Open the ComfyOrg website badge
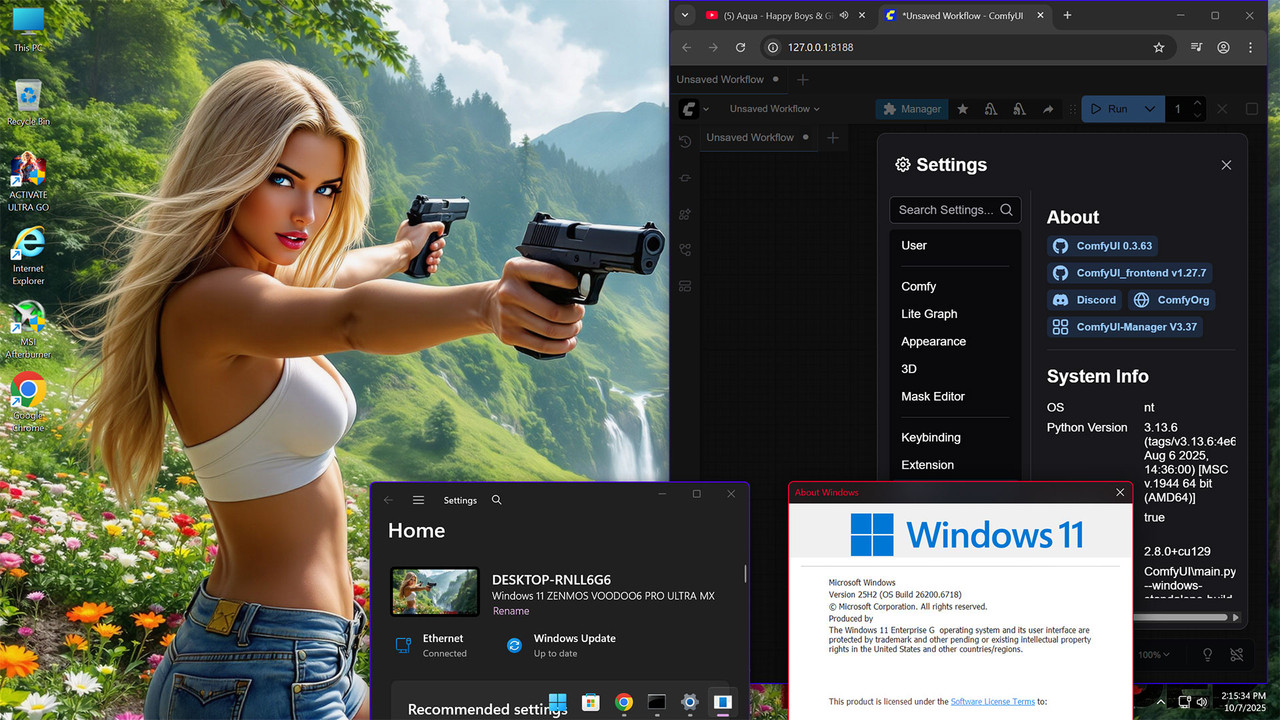Image resolution: width=1280 pixels, height=720 pixels. 1172,300
